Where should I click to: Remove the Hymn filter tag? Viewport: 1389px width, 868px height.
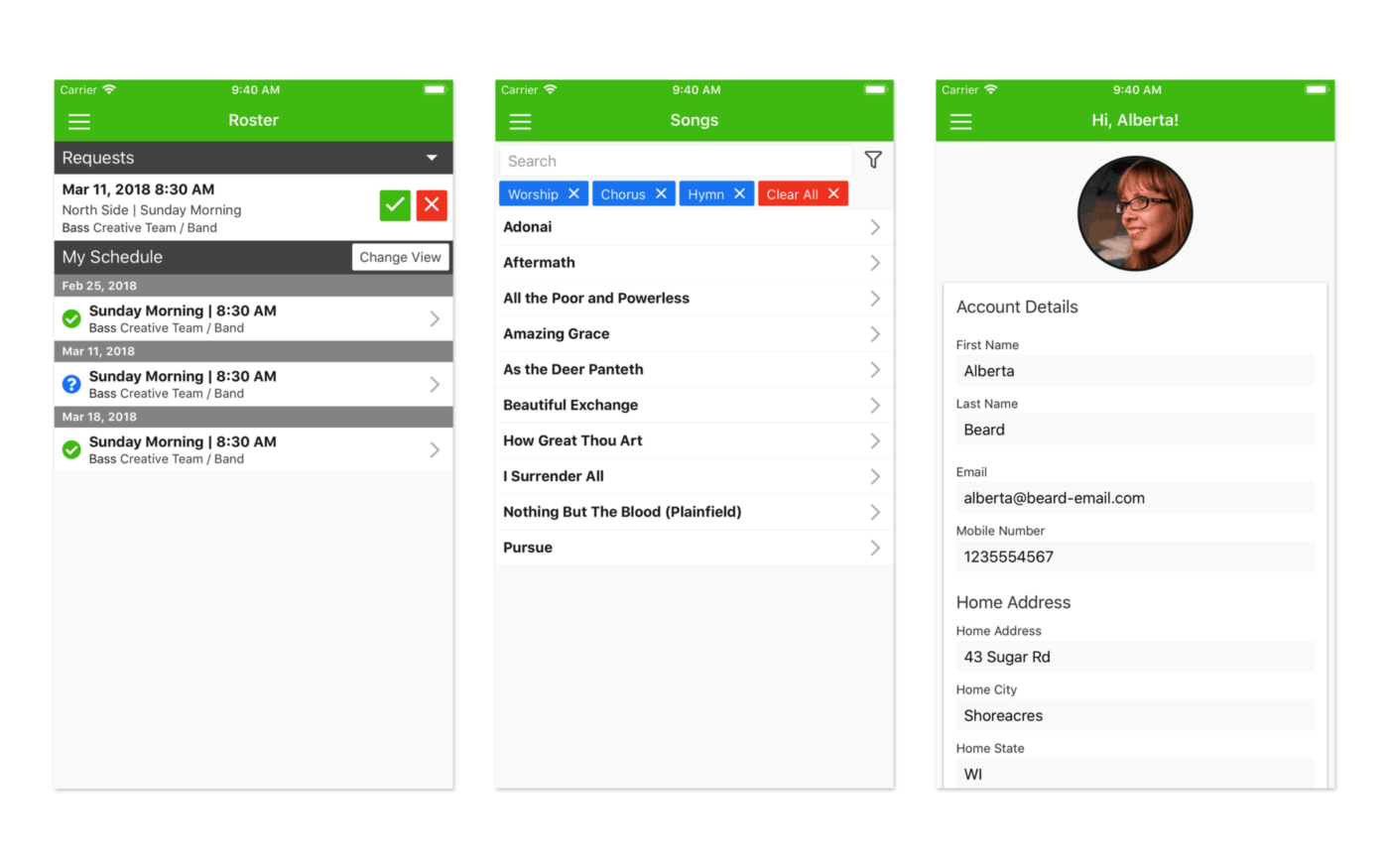click(739, 193)
